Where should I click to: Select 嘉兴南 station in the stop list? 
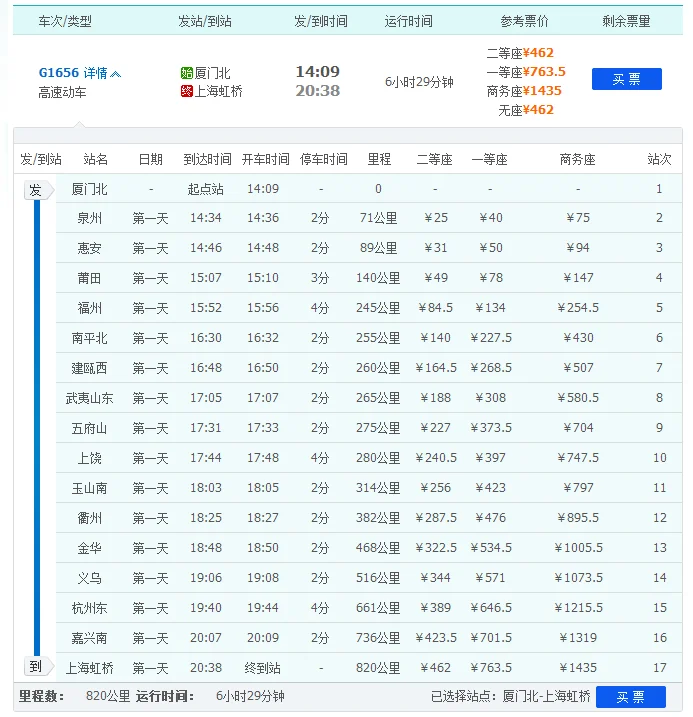(x=90, y=638)
